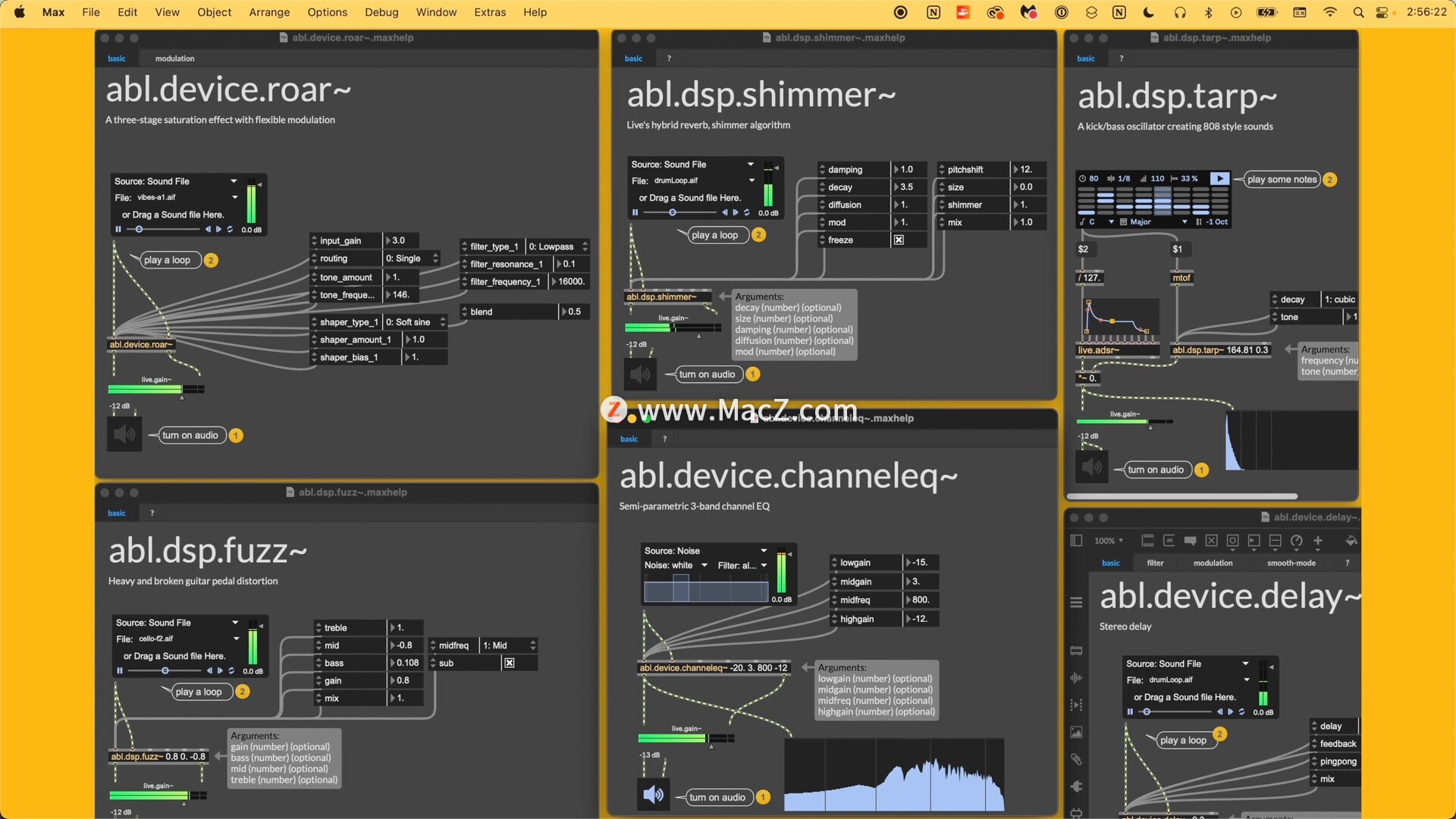1456x819 pixels.
Task: Open shaper_type_1 Soft sine dropdown
Action: point(416,322)
